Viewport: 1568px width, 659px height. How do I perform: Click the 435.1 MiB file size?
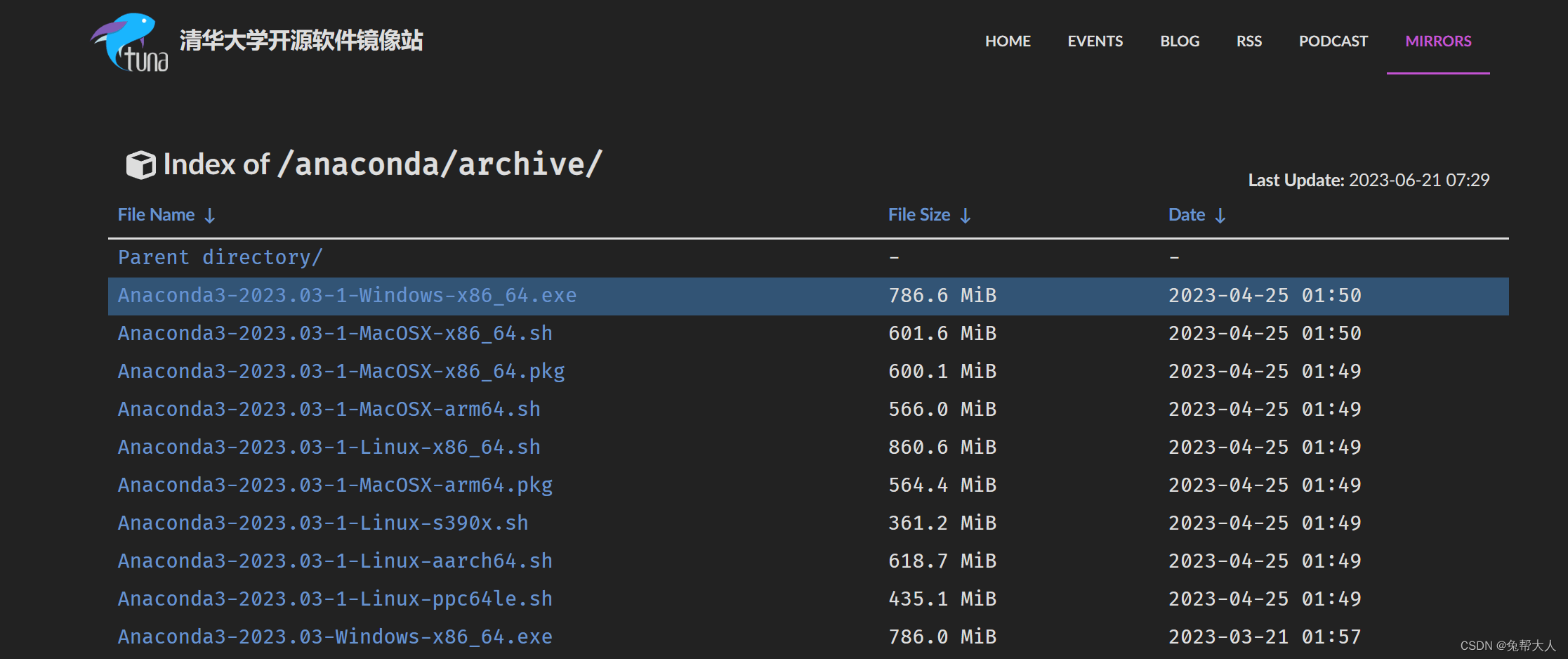pos(942,599)
